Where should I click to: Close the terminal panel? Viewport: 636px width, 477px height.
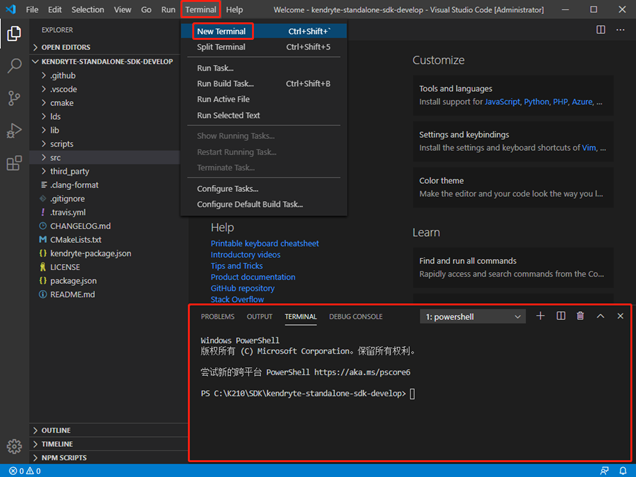620,316
